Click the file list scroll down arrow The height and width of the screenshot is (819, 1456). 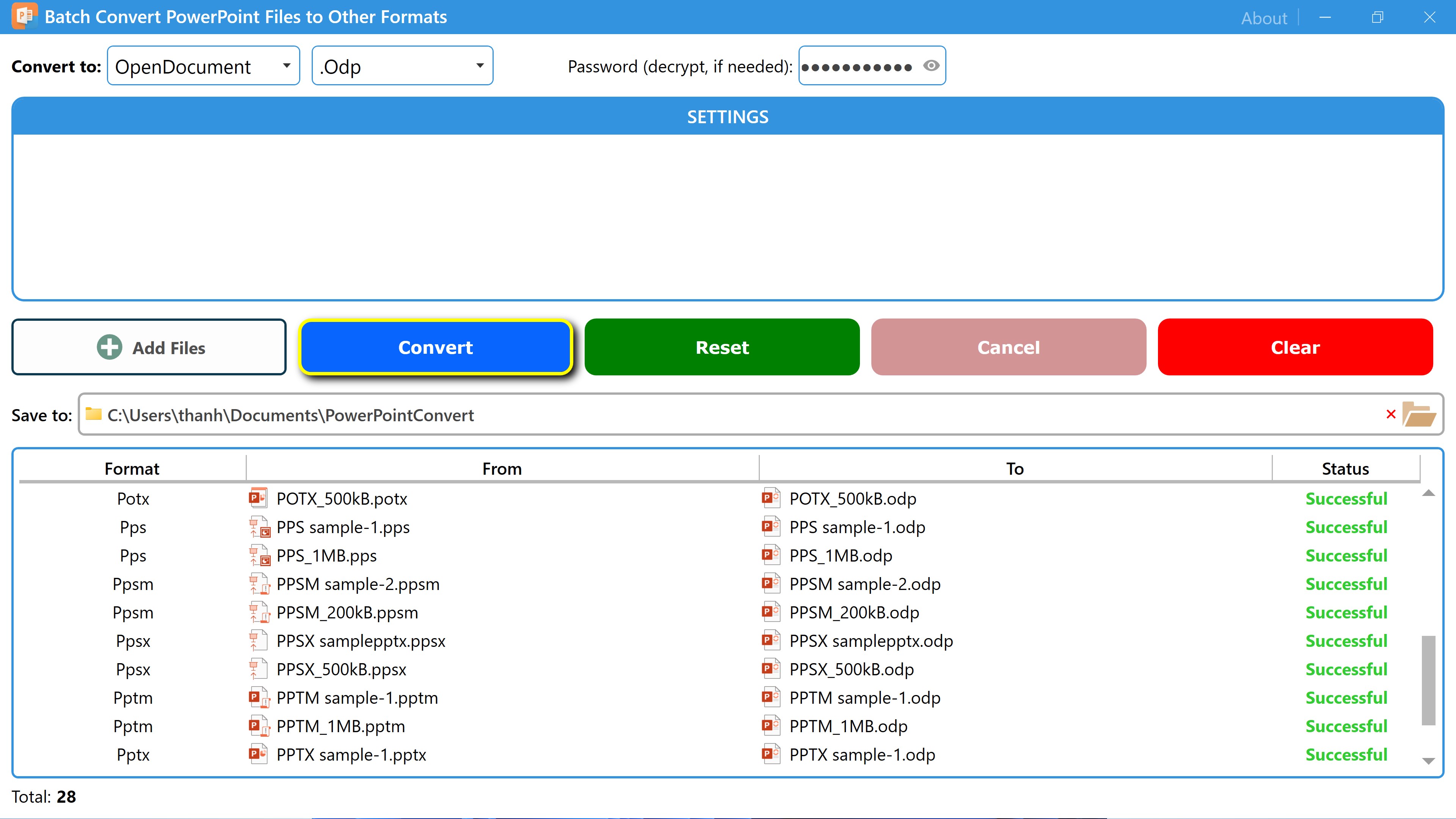1428,761
